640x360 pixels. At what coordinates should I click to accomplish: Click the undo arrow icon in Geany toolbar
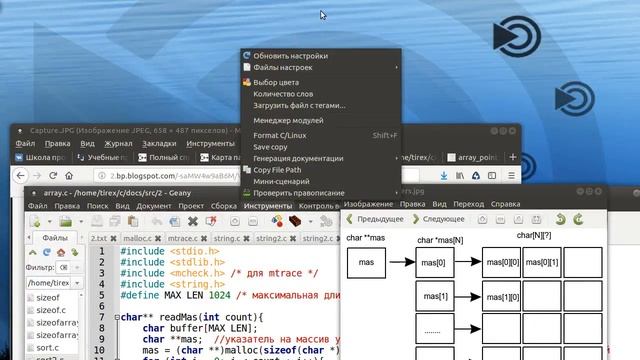click(157, 221)
